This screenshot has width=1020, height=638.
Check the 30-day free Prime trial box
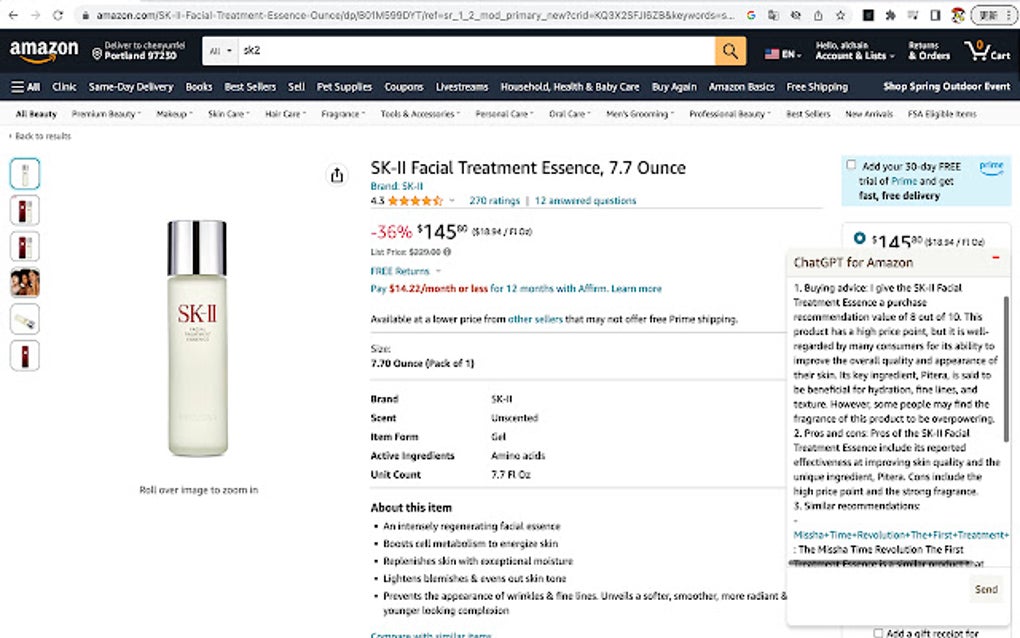(851, 165)
